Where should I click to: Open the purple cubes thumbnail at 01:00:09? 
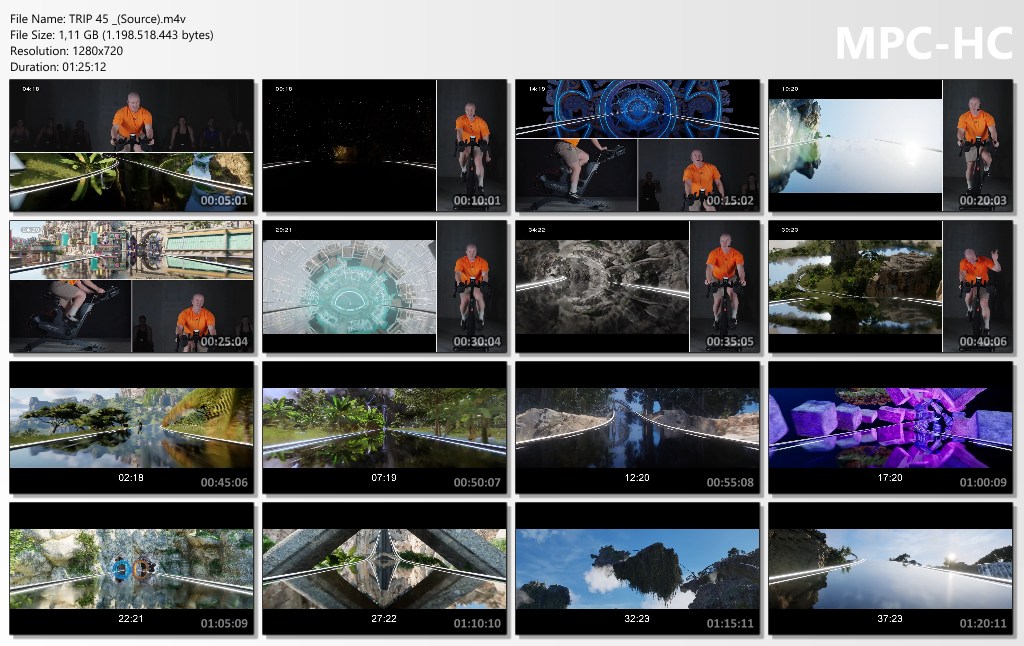pyautogui.click(x=891, y=428)
